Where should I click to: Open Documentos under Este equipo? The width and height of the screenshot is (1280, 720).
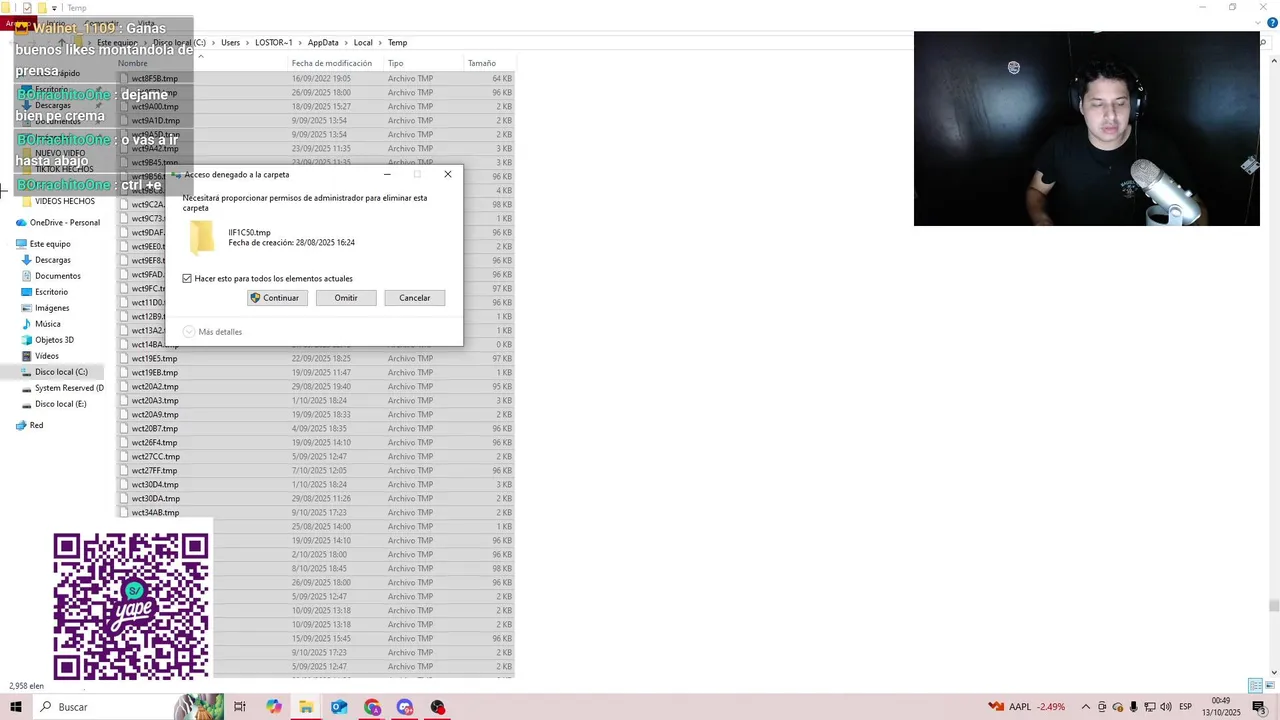(x=51, y=276)
